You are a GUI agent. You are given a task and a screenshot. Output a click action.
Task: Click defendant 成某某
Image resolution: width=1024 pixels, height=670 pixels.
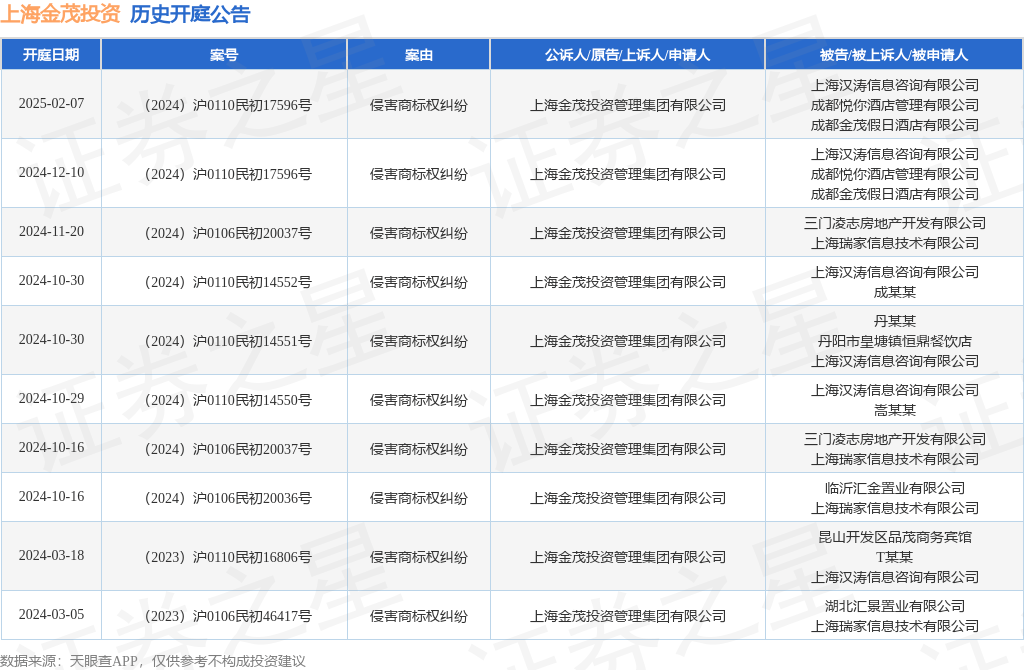895,292
